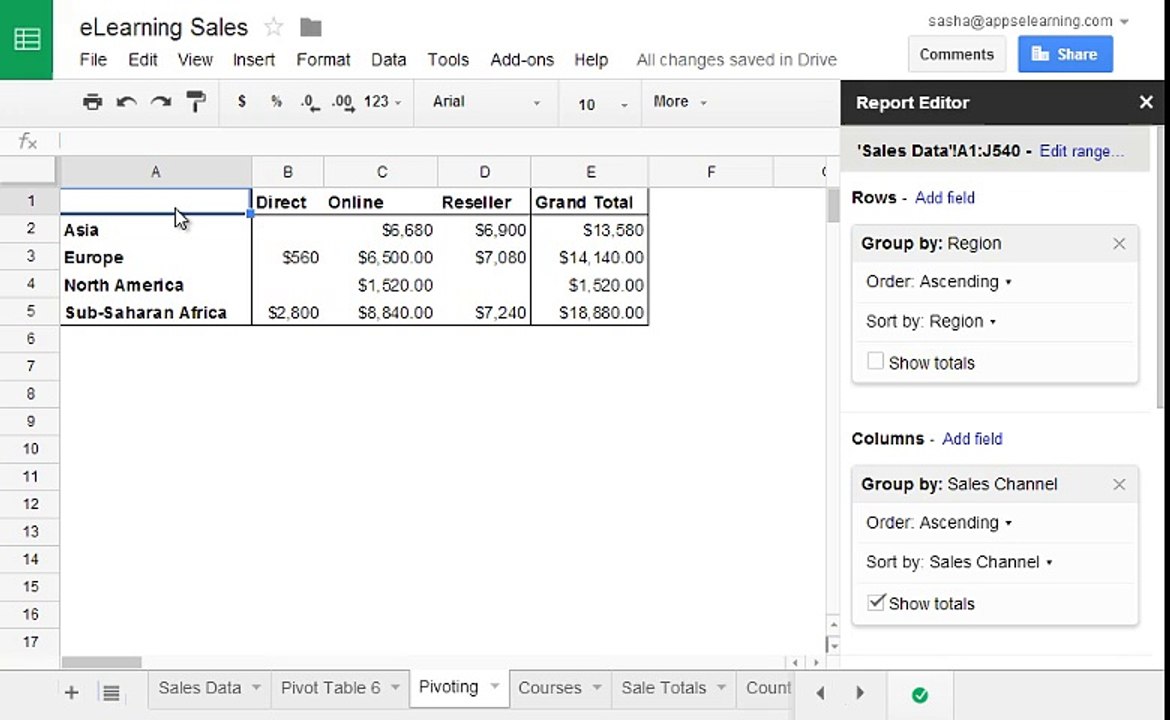Open the Add-ons menu
Viewport: 1170px width, 720px height.
(x=522, y=60)
